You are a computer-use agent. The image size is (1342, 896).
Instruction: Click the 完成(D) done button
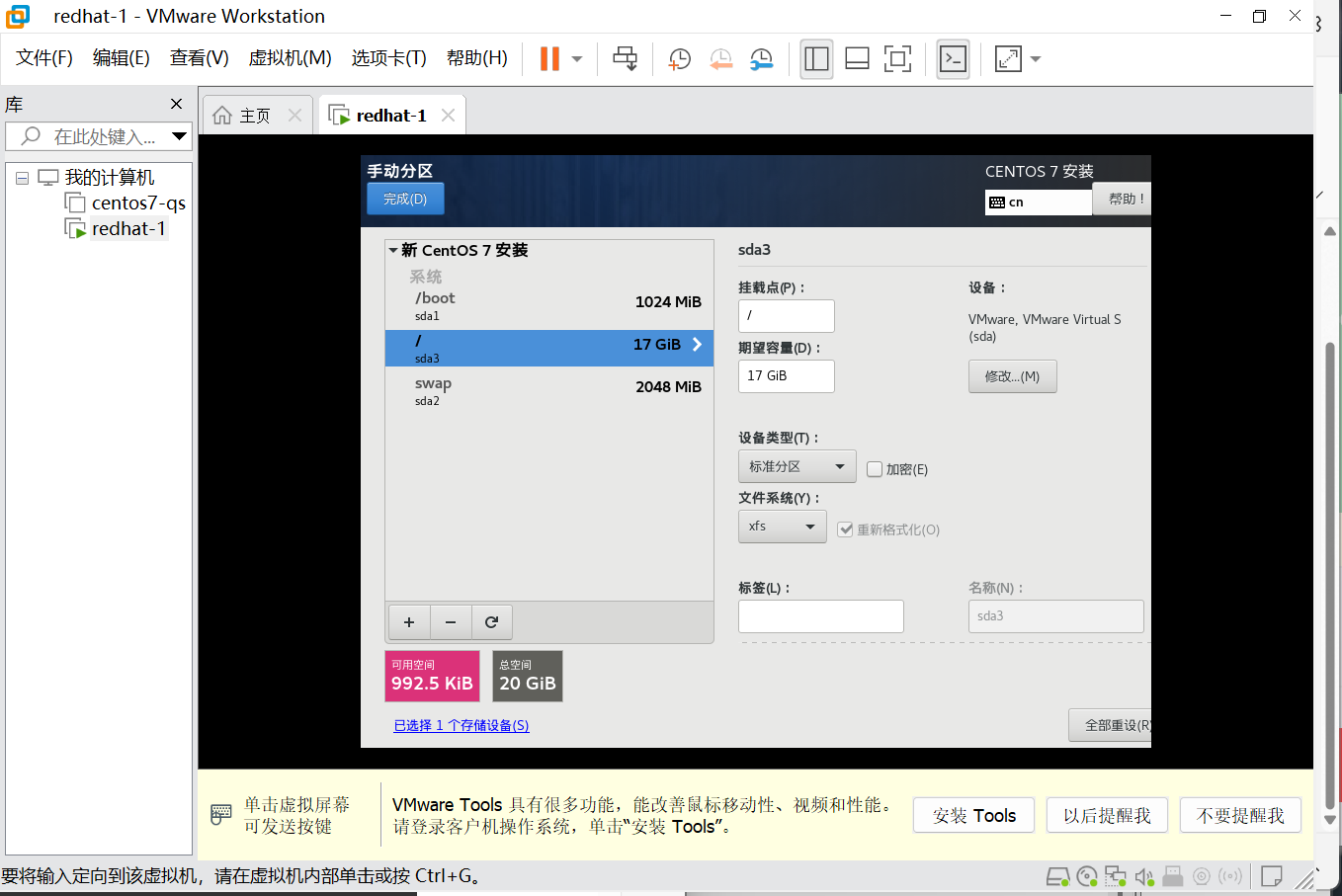click(x=405, y=199)
